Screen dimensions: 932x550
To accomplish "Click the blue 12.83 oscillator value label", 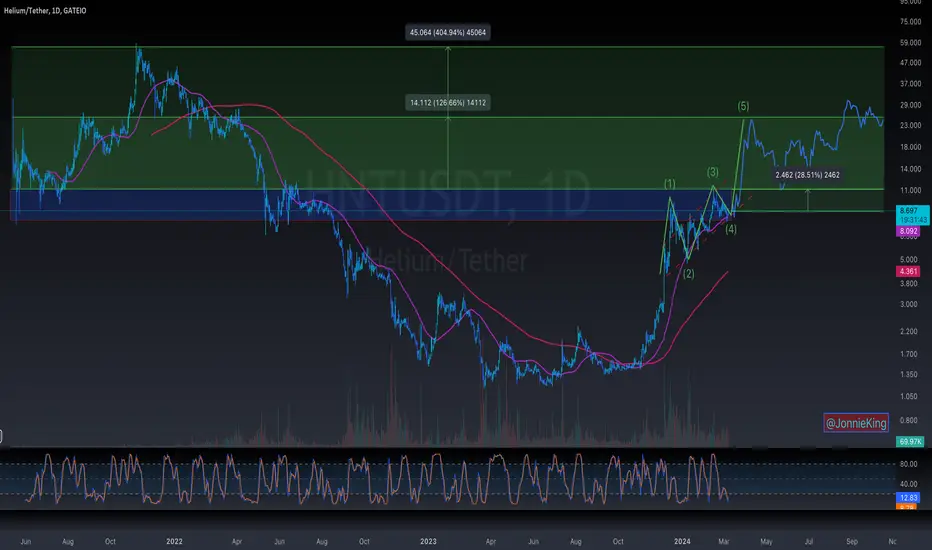I will pos(908,498).
